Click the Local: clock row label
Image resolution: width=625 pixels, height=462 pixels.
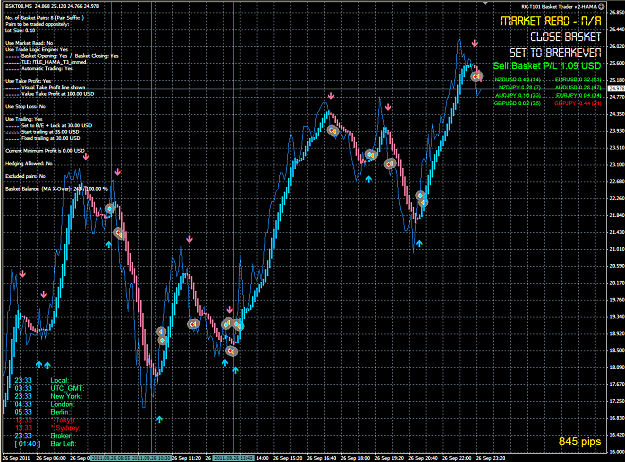pyautogui.click(x=59, y=381)
